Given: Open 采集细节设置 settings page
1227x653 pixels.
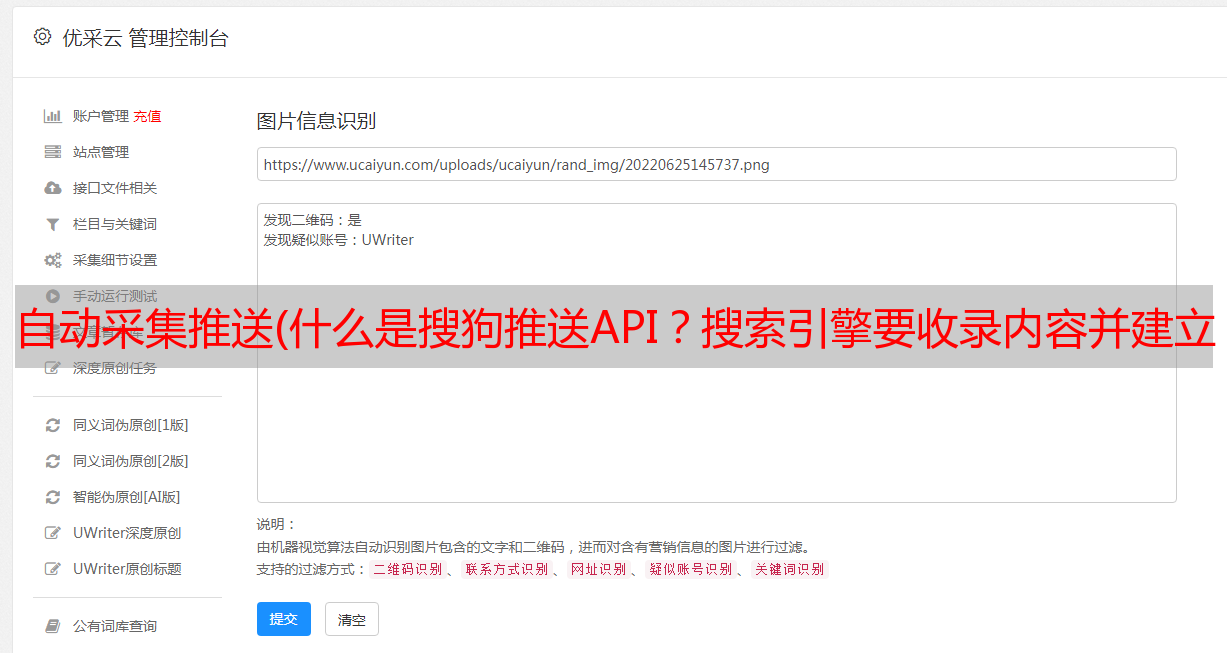Looking at the screenshot, I should tap(115, 260).
